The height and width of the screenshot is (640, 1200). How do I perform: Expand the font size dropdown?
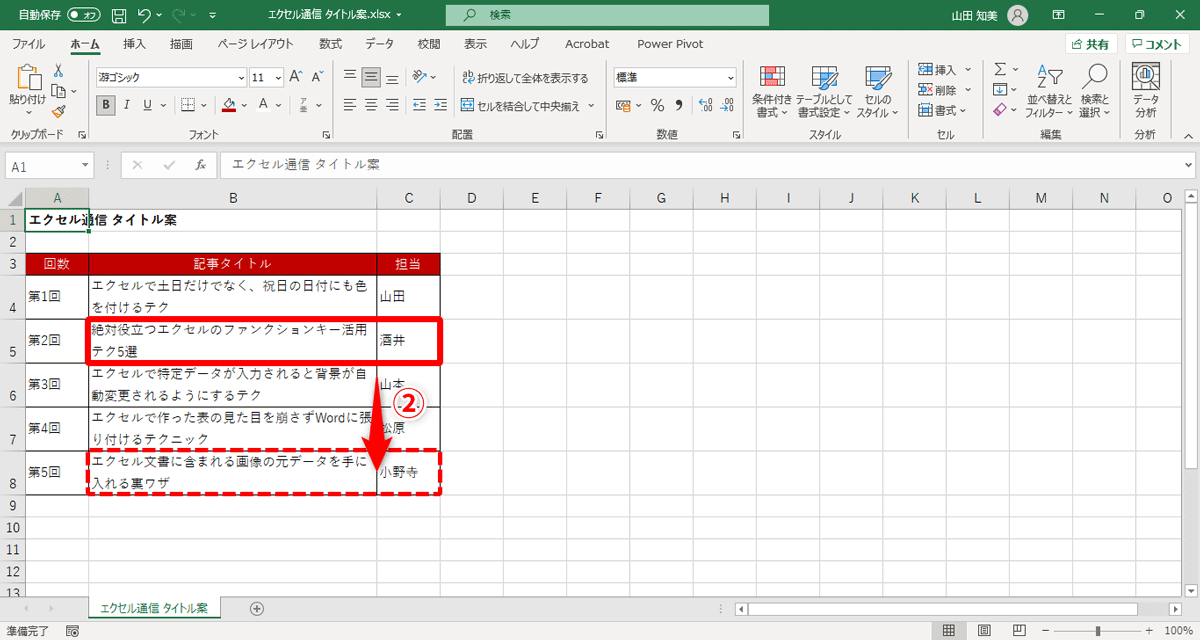[x=280, y=77]
